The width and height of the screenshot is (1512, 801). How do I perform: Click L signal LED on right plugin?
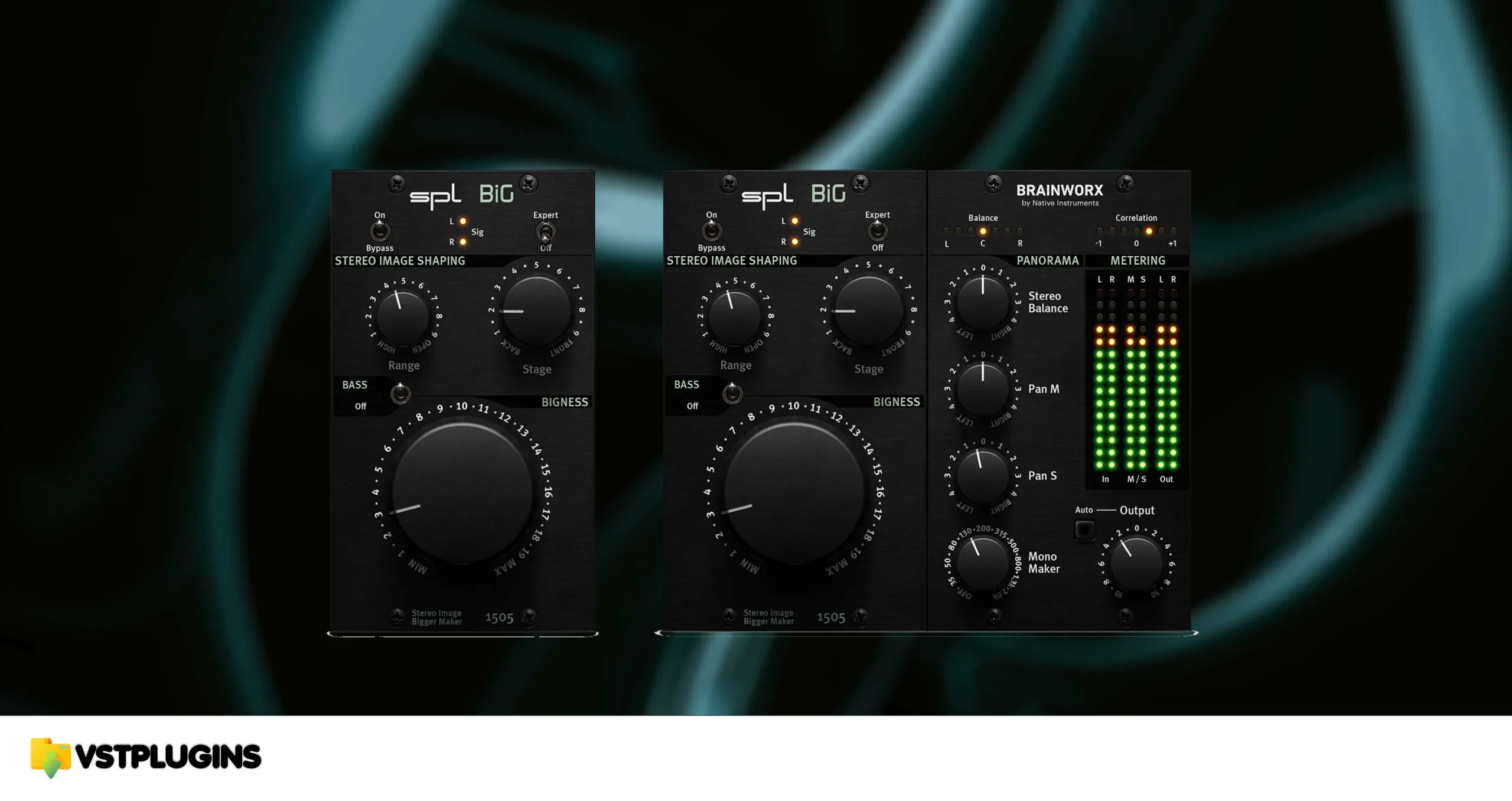coord(795,221)
